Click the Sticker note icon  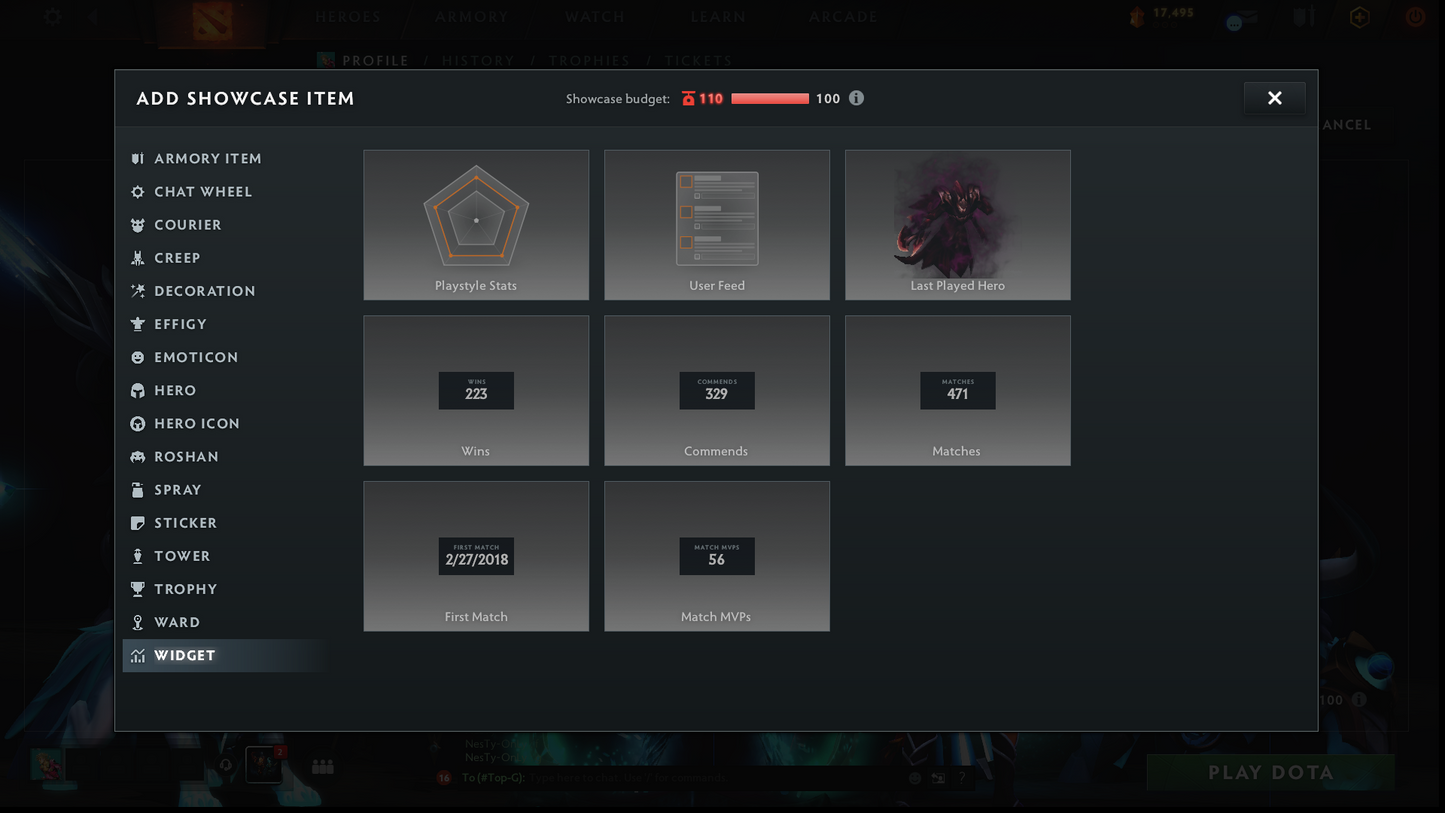[x=138, y=523]
